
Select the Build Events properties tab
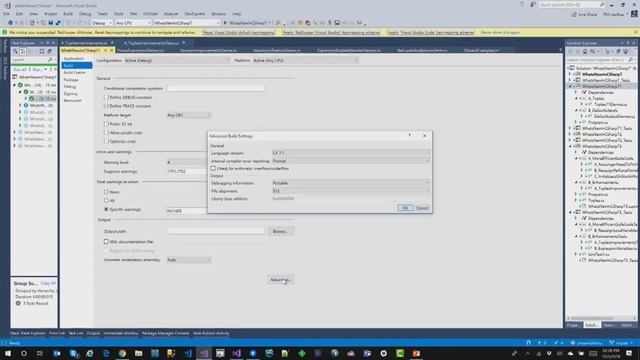point(74,72)
